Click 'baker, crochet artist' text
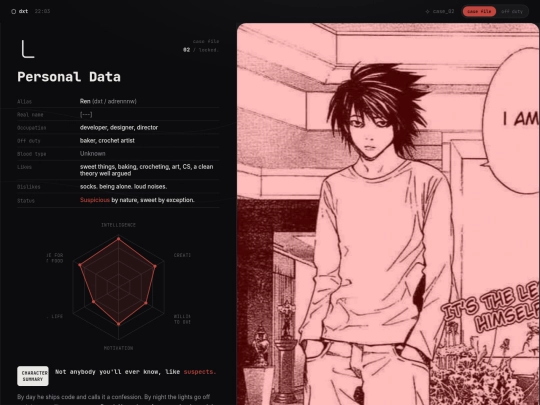This screenshot has width=540, height=405. click(107, 141)
